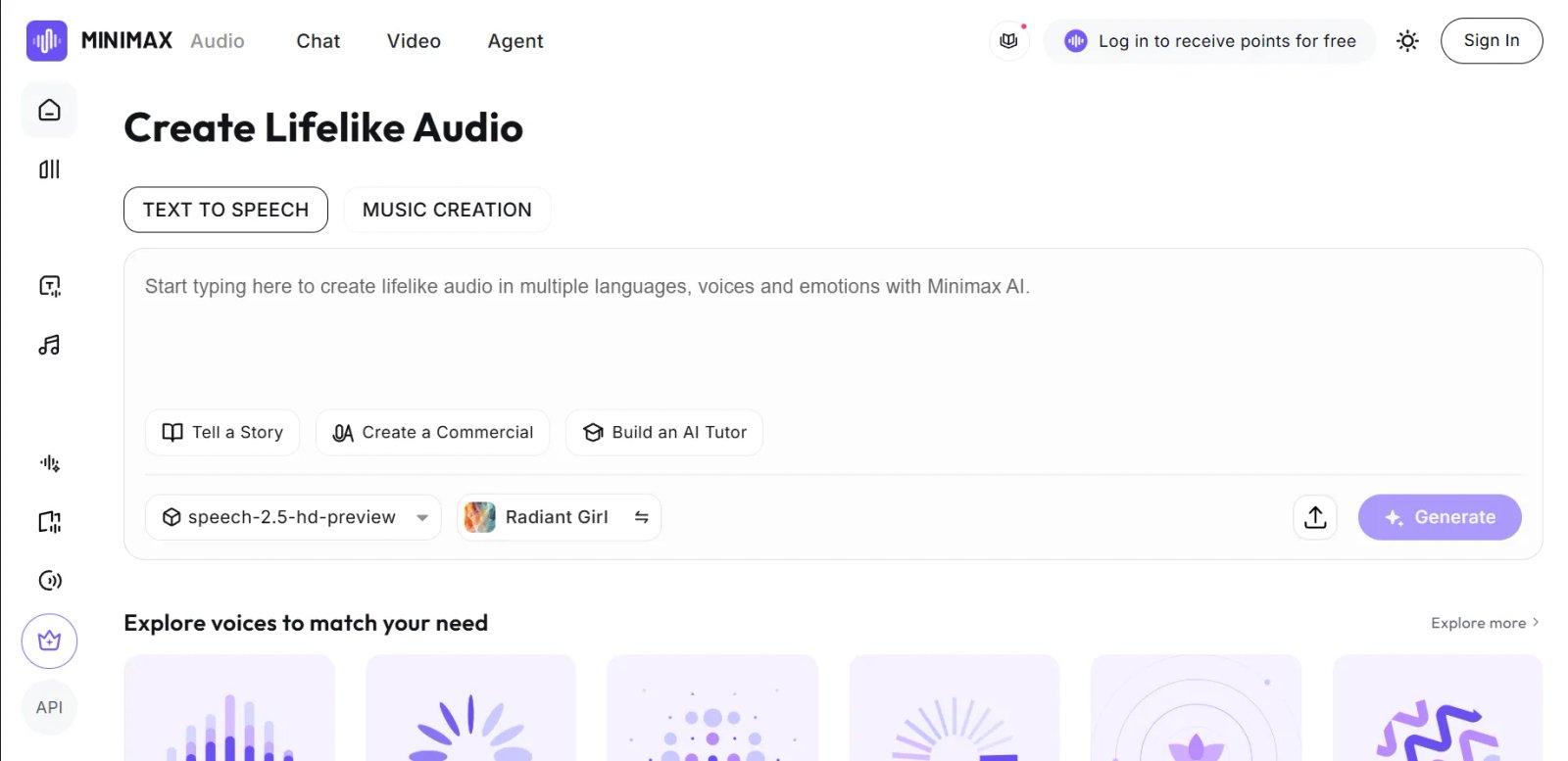This screenshot has height=761, width=1568.
Task: Select the sixth voice card with squiggle shapes
Action: 1438,708
